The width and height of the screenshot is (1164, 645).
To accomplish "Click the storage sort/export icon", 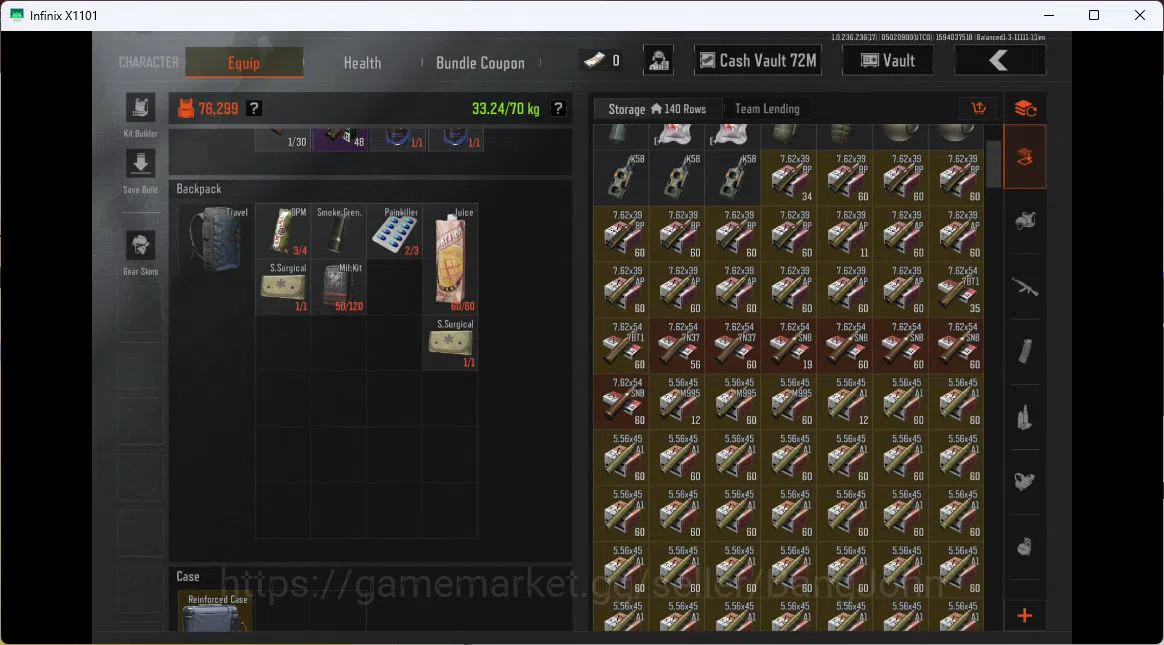I will (x=979, y=108).
